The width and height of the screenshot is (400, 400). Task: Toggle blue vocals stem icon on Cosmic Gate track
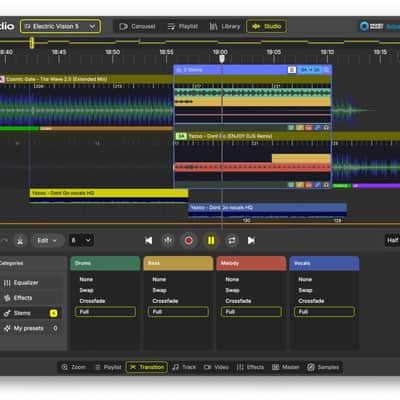pyautogui.click(x=317, y=127)
